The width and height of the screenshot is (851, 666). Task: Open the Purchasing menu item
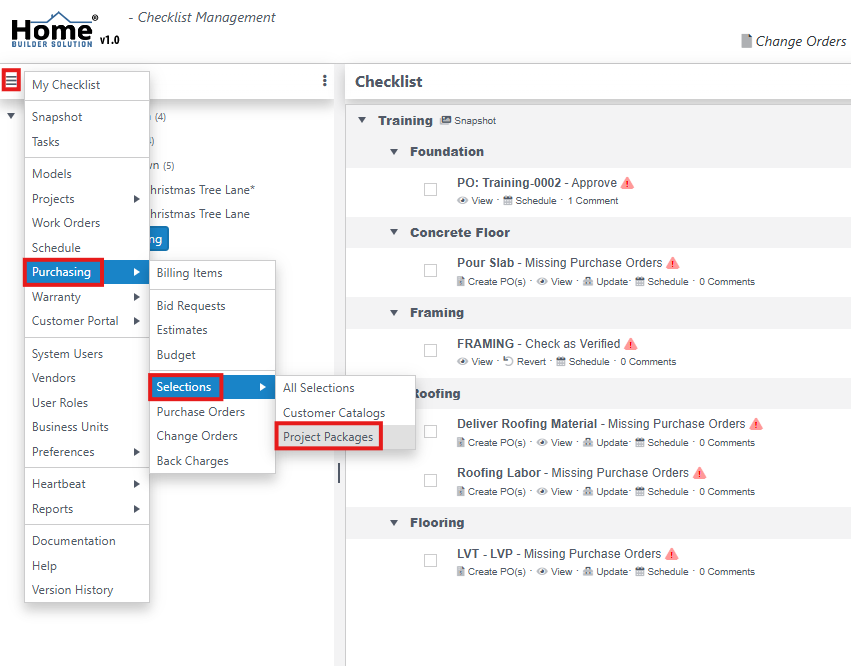coord(87,272)
